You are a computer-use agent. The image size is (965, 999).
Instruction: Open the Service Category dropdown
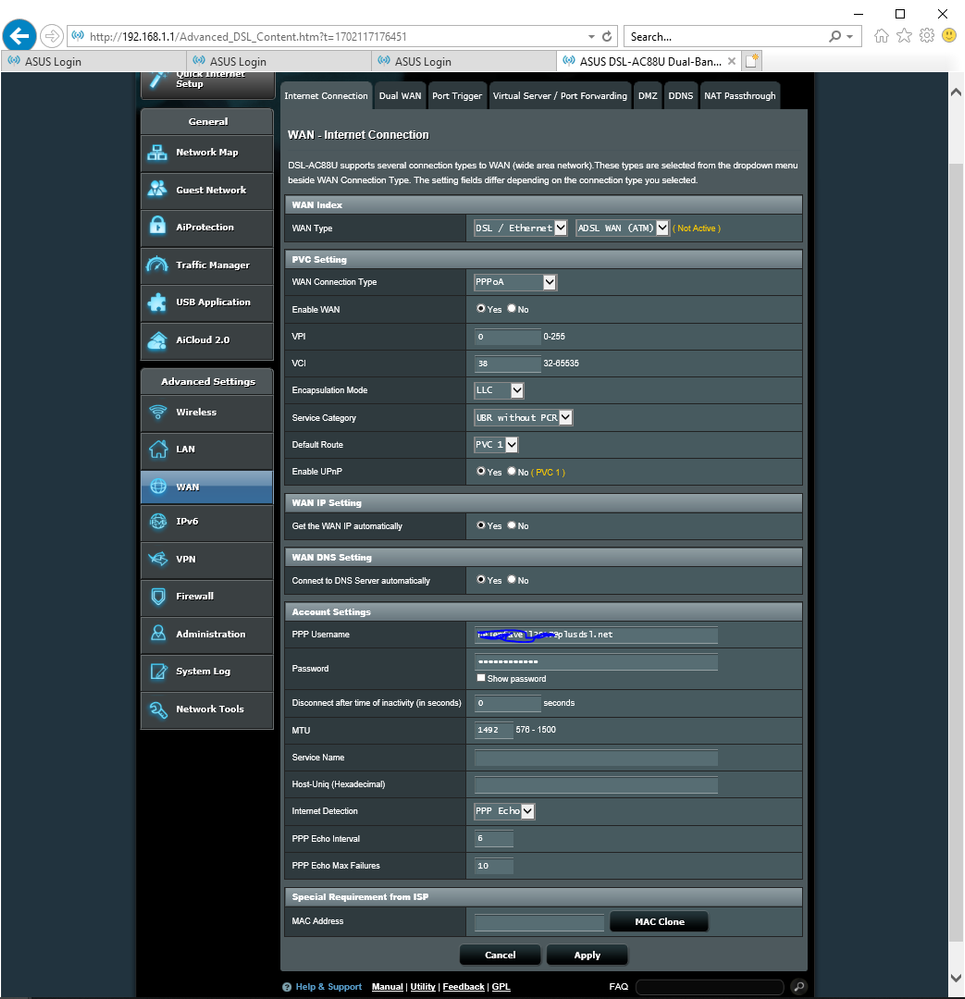pos(523,418)
